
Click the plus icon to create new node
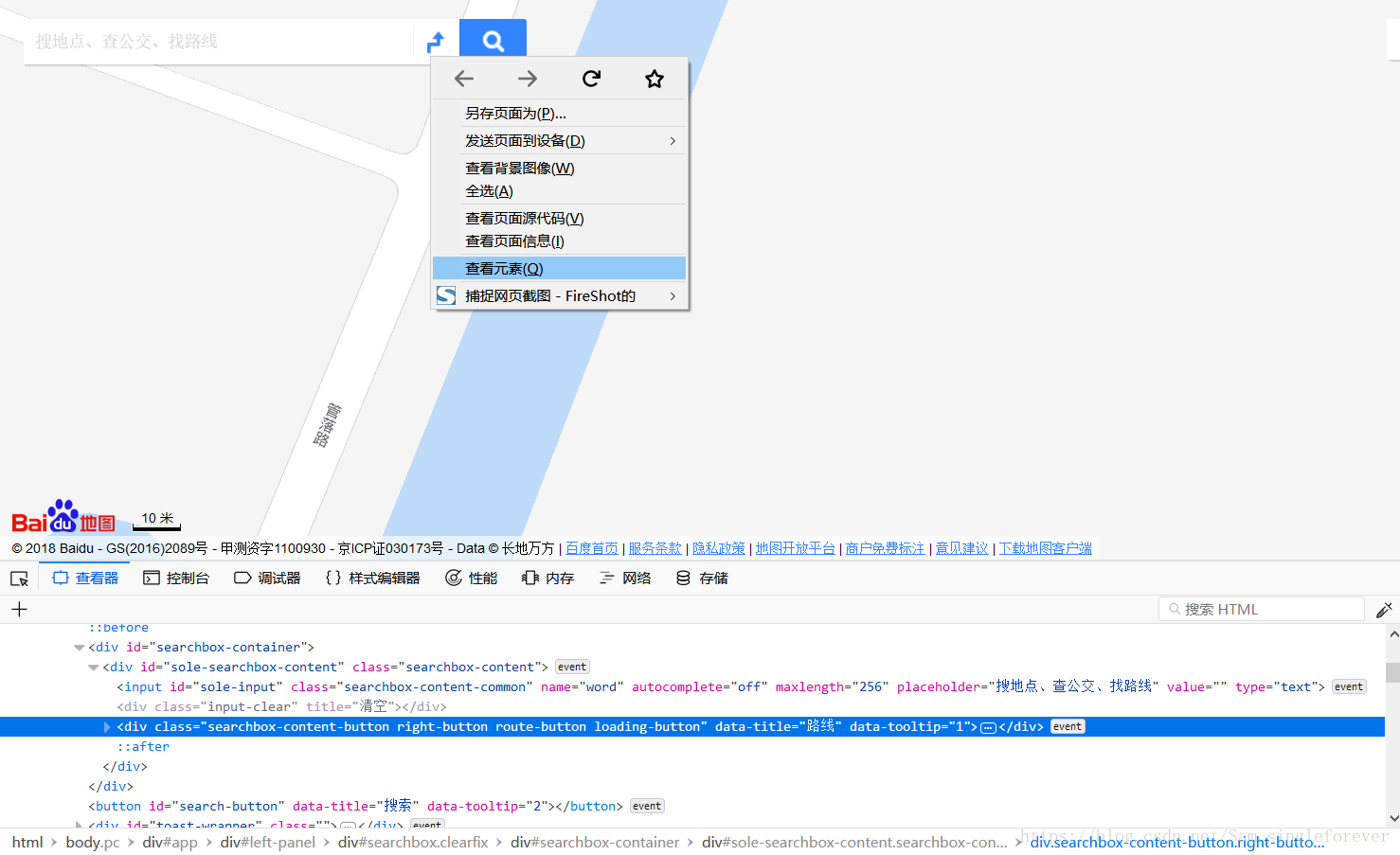click(x=19, y=609)
